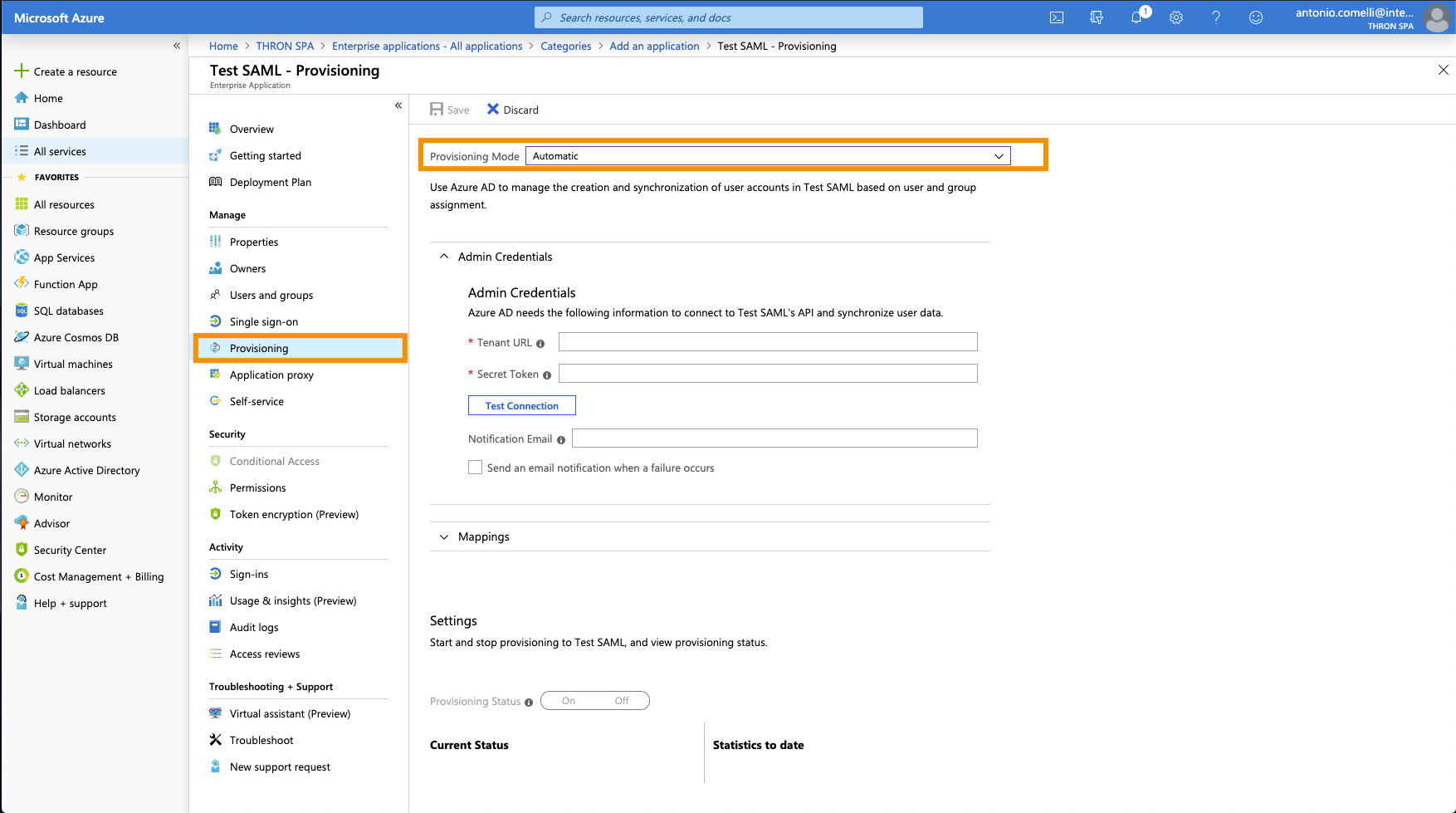Open the Overview blade
Viewport: 1456px width, 813px height.
251,129
